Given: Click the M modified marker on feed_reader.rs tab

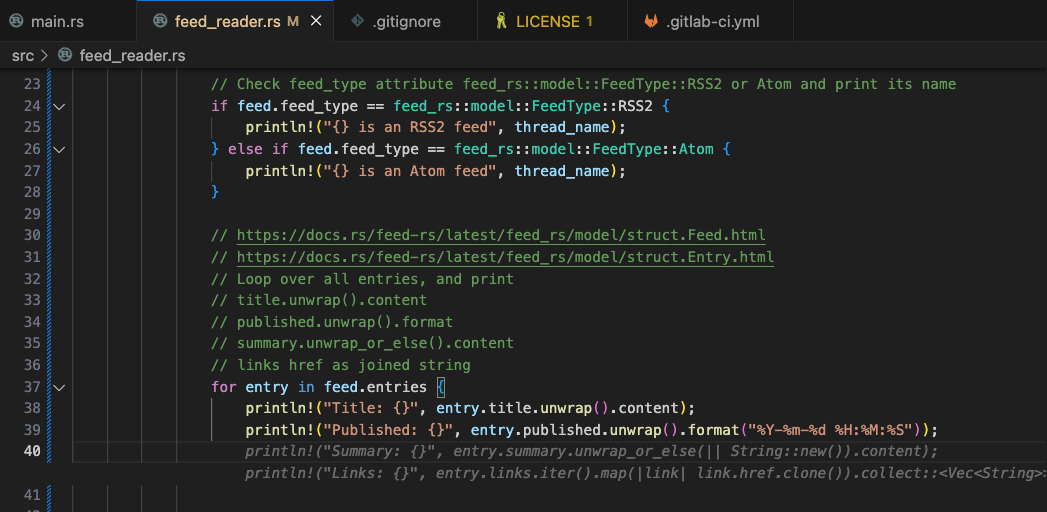Looking at the screenshot, I should tap(292, 21).
